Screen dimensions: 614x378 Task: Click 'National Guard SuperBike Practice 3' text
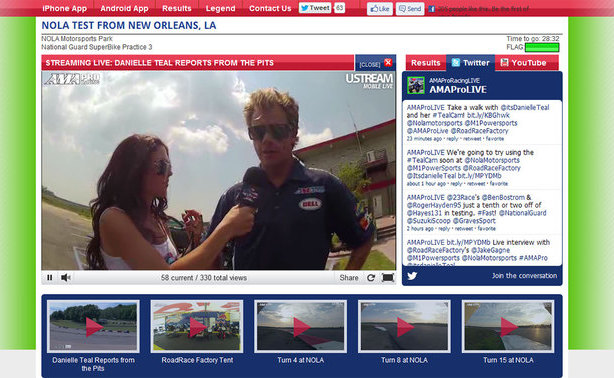pos(97,47)
